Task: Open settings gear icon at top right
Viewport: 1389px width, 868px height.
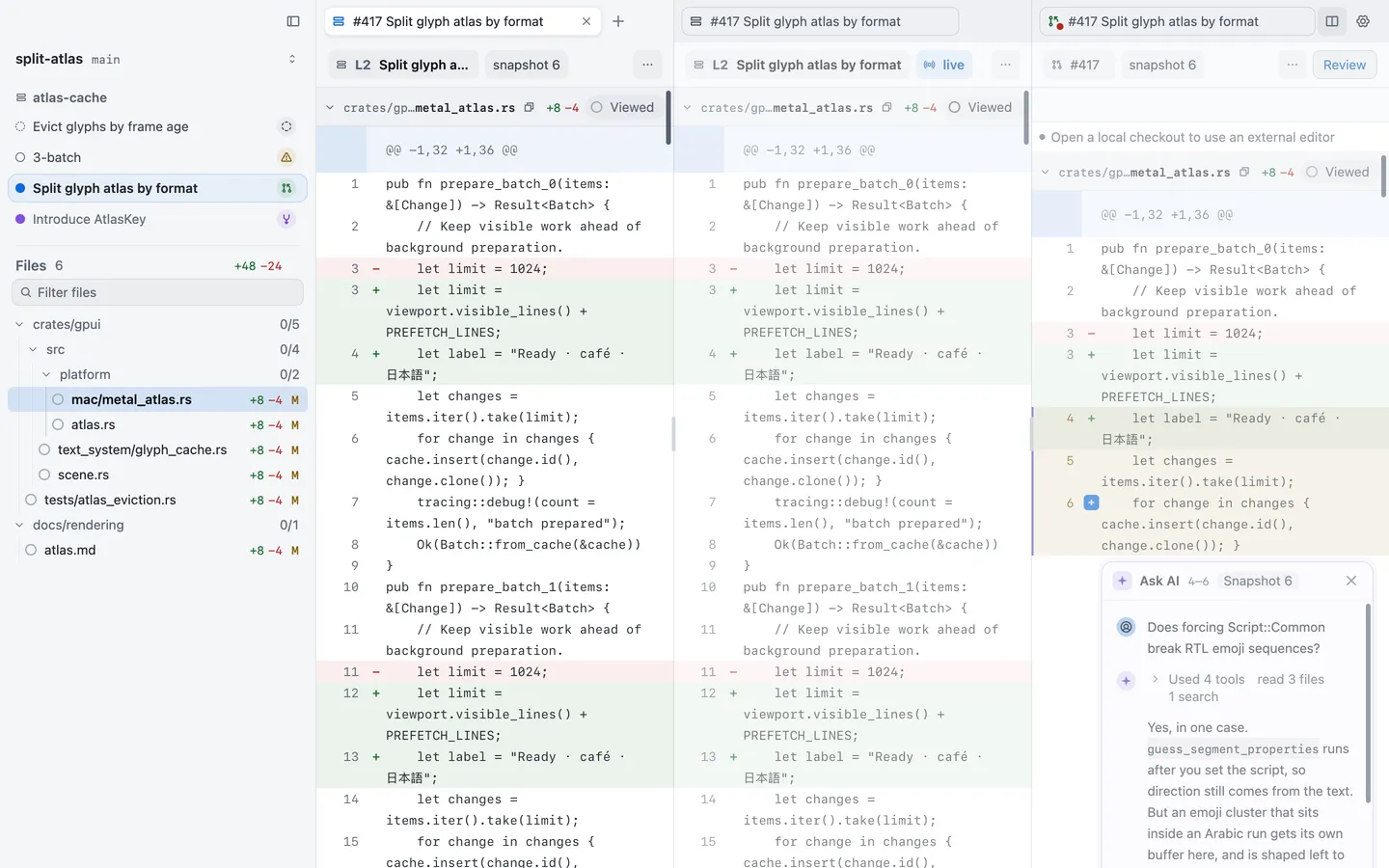Action: [x=1363, y=21]
